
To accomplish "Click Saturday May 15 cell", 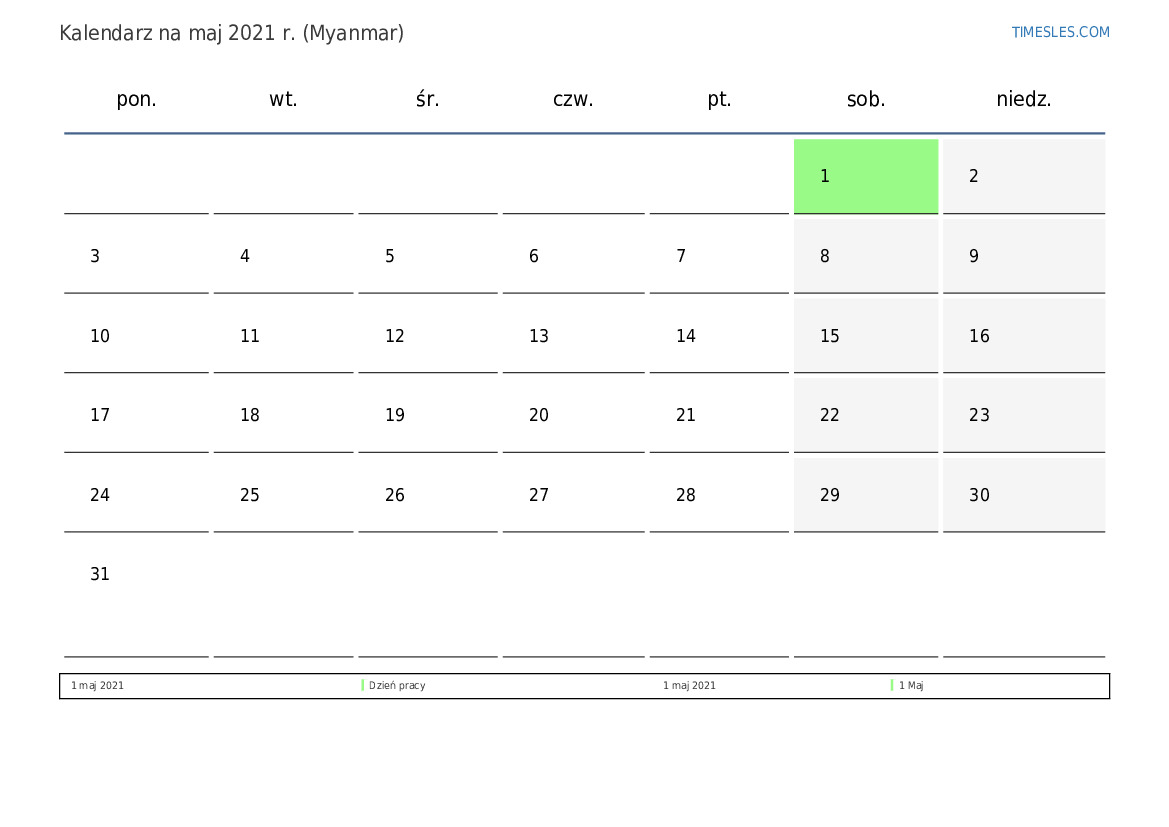I will click(x=865, y=336).
